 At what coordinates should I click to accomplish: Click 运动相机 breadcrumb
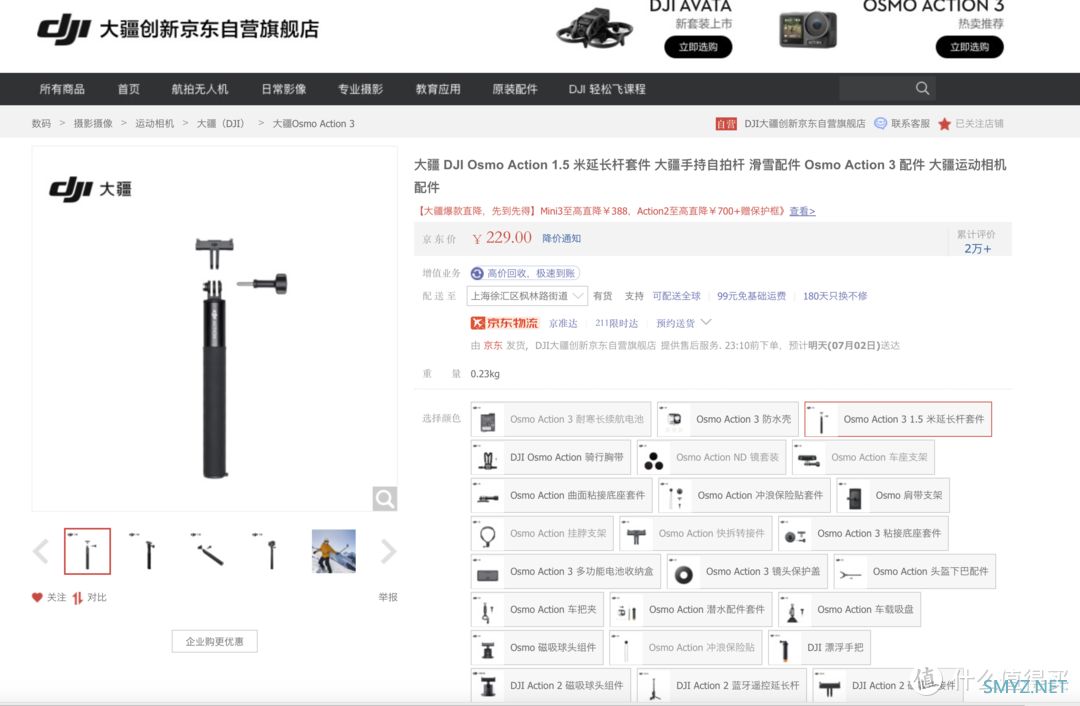point(154,123)
